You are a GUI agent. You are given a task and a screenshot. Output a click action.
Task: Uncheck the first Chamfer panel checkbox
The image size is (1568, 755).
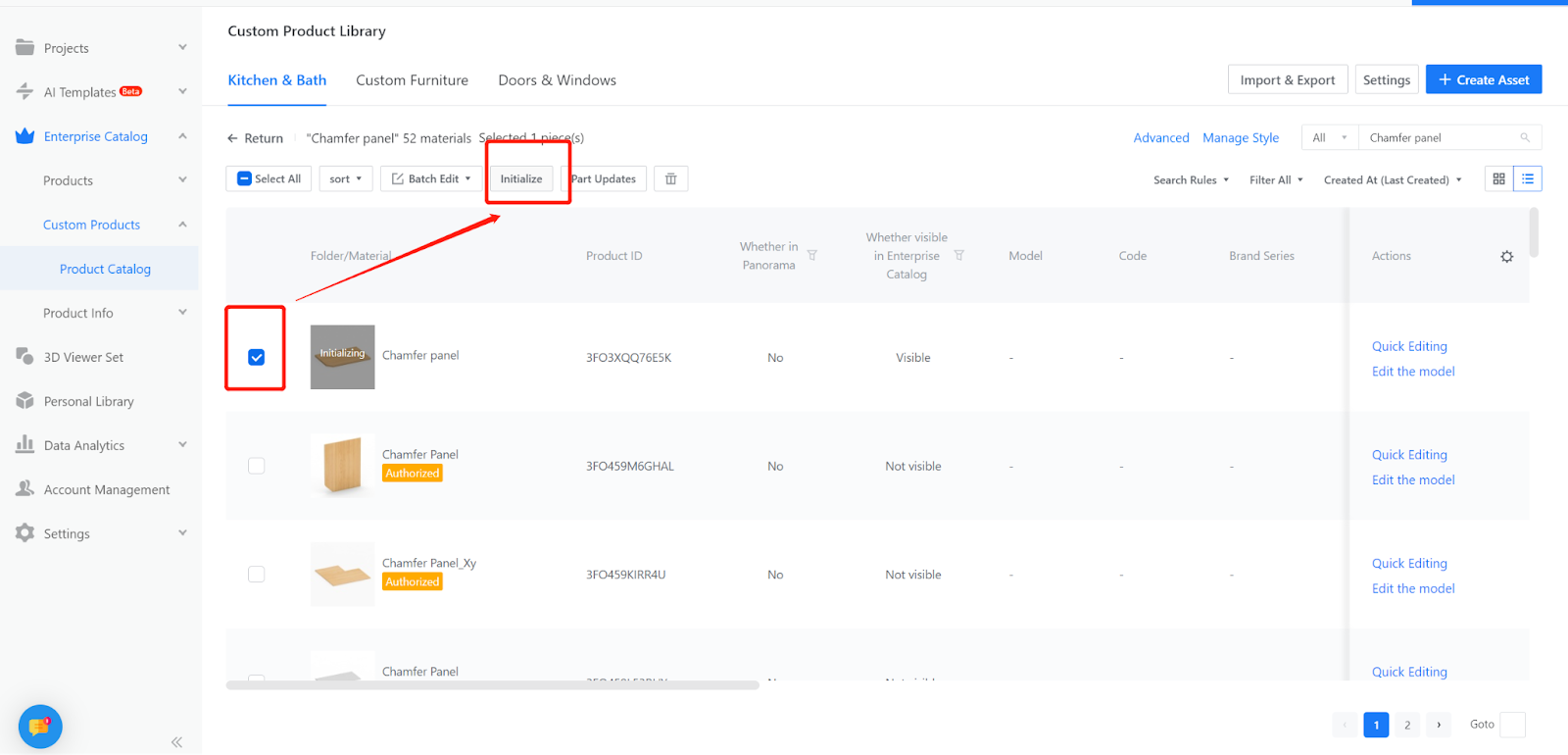click(257, 358)
